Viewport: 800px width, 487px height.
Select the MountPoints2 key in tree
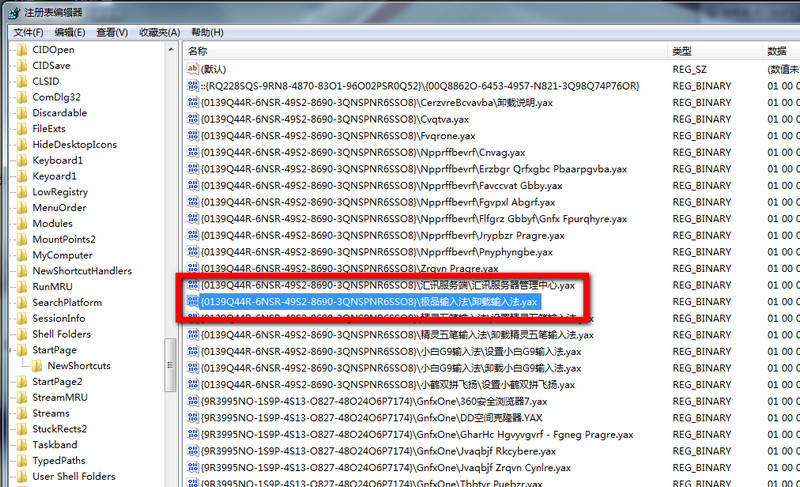[x=64, y=239]
